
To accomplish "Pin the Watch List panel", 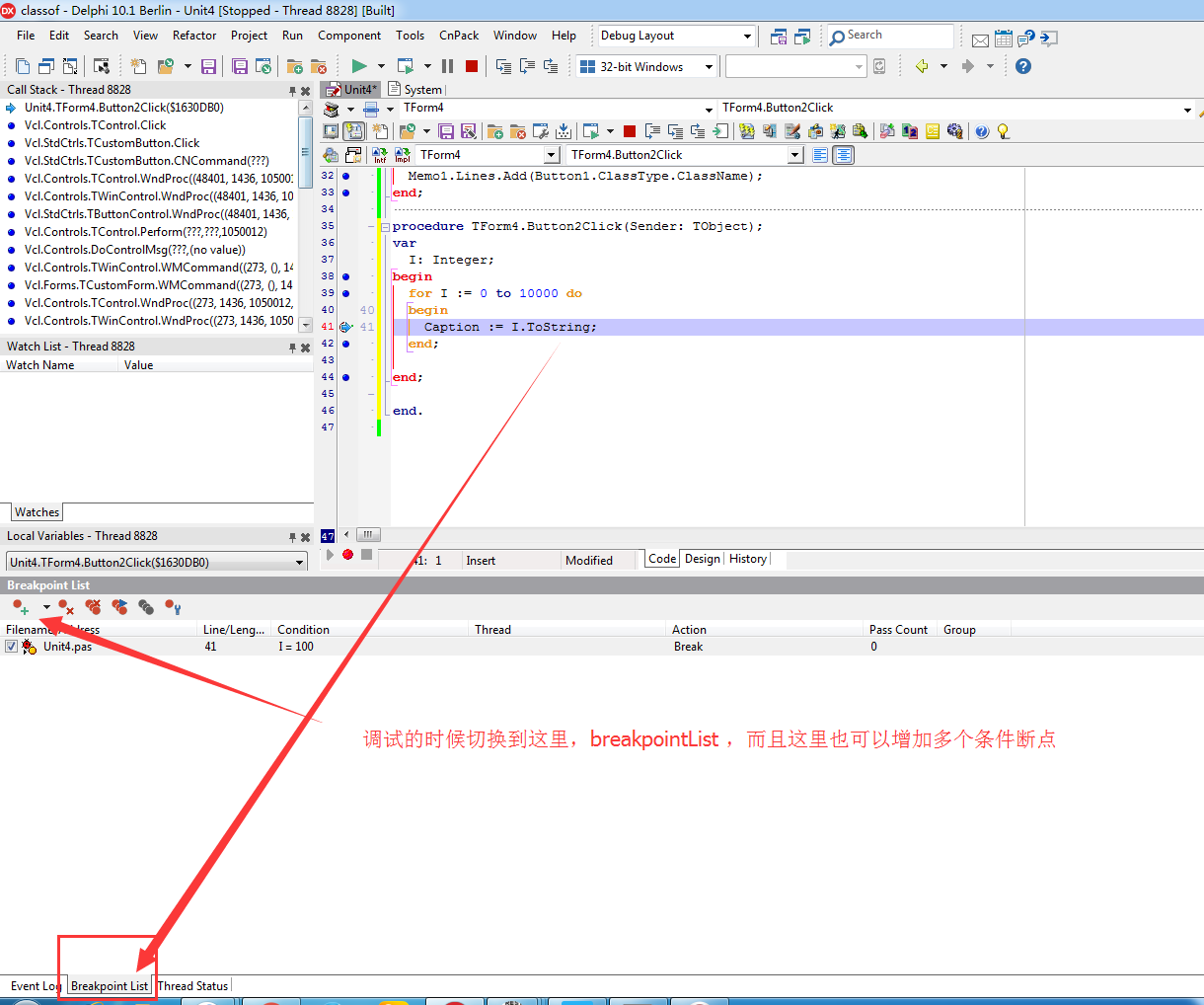I will tap(292, 348).
